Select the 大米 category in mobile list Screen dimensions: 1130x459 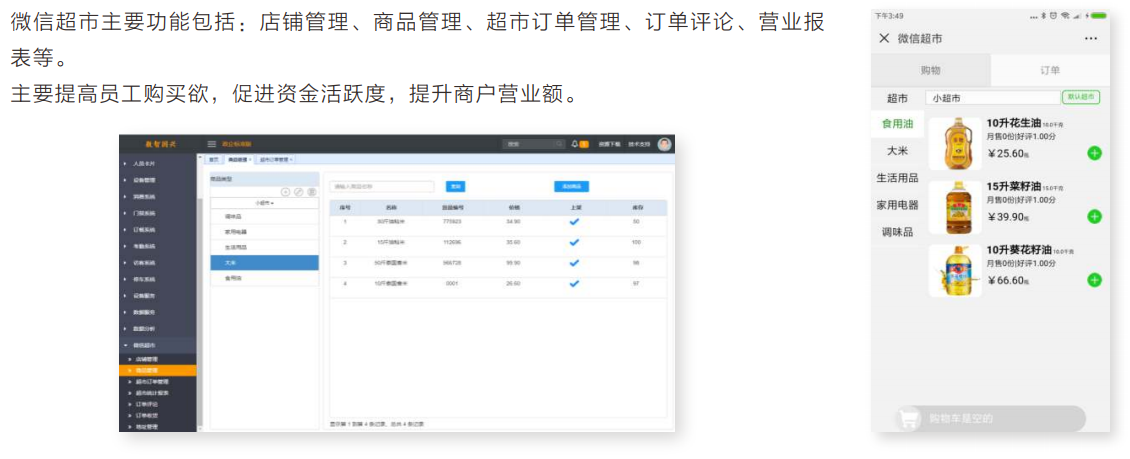point(897,151)
